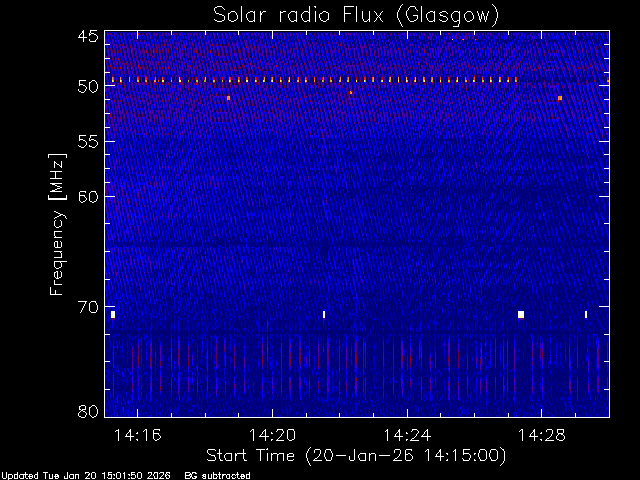
Task: Click the '70' frequency tick label
Action: [x=88, y=307]
